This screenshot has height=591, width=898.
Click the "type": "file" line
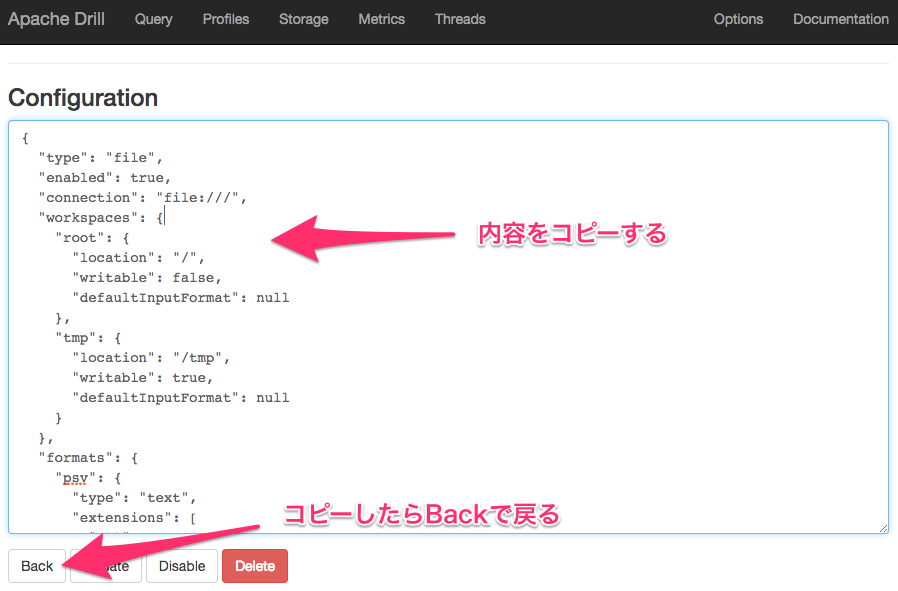click(101, 157)
